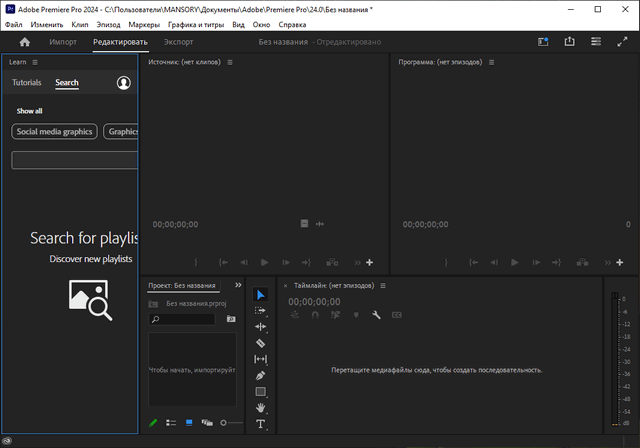
Task: Switch project panel to list view
Action: point(171,423)
